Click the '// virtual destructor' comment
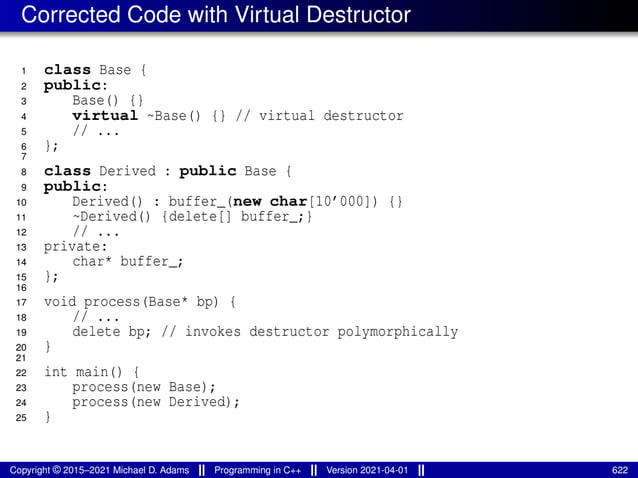The image size is (638, 478). 319,116
